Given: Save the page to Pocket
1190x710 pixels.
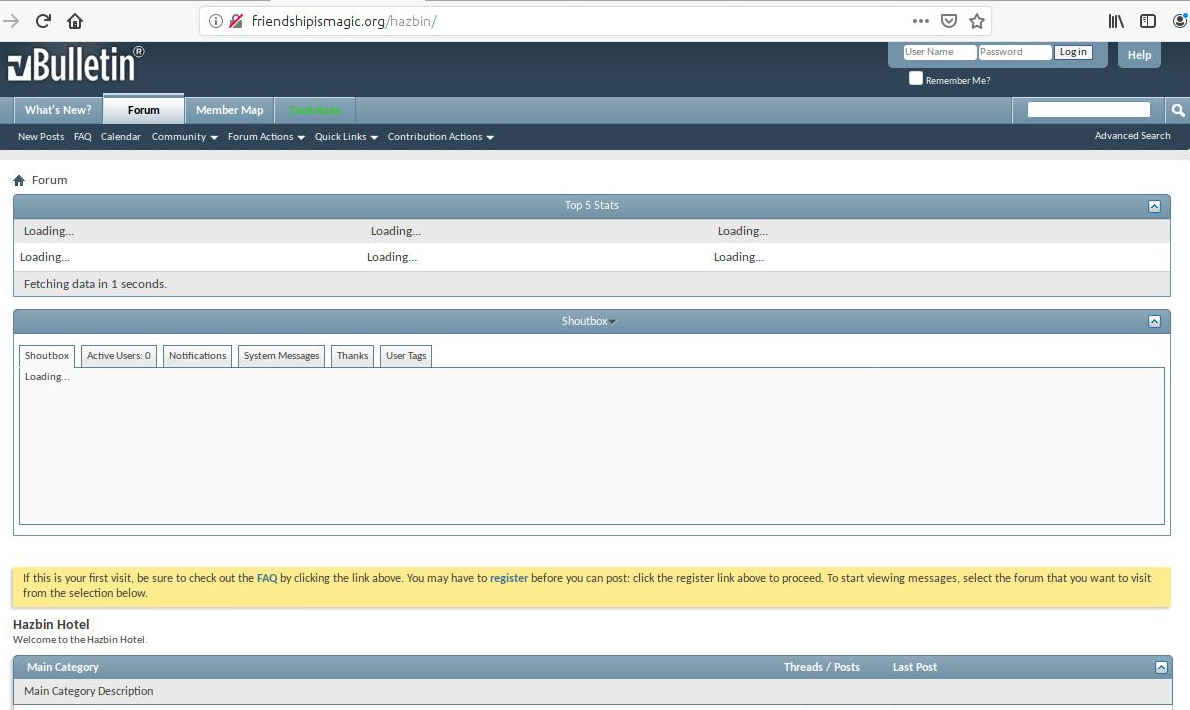Looking at the screenshot, I should (x=949, y=21).
